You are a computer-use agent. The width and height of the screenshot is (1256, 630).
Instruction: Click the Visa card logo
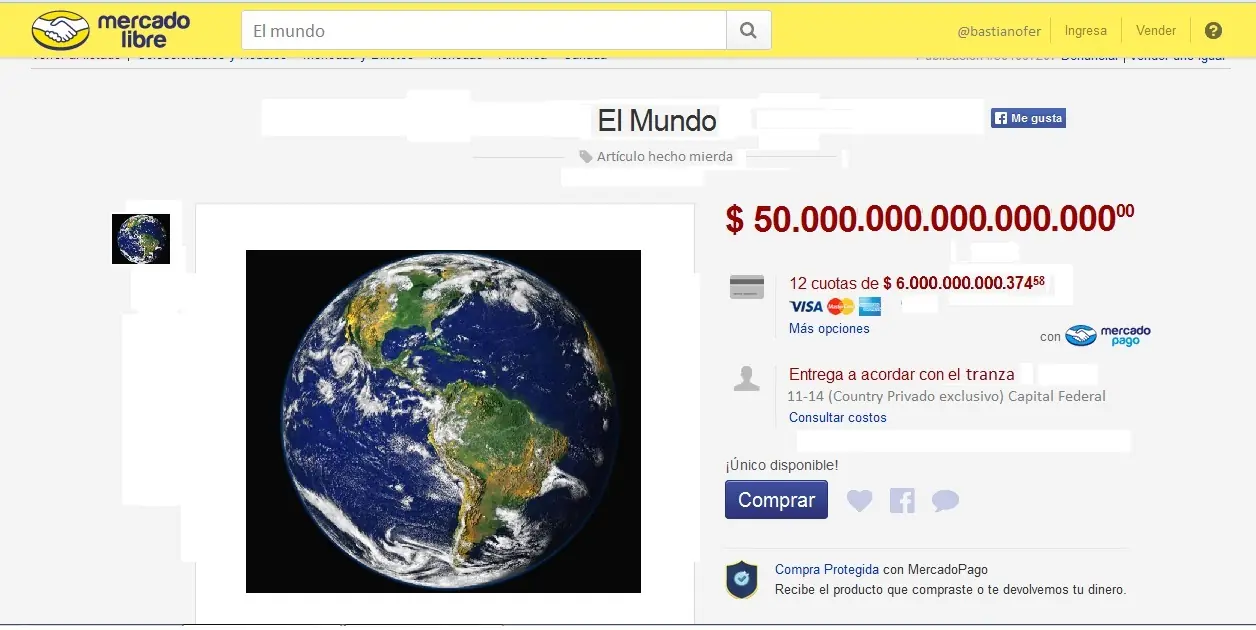click(x=806, y=307)
